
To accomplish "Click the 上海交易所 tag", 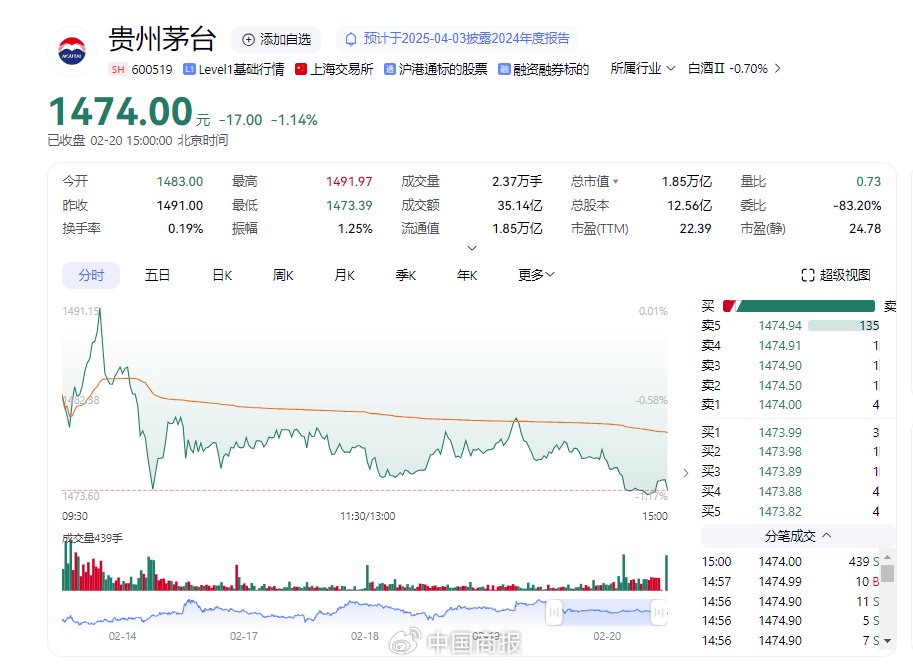I will click(x=335, y=69).
